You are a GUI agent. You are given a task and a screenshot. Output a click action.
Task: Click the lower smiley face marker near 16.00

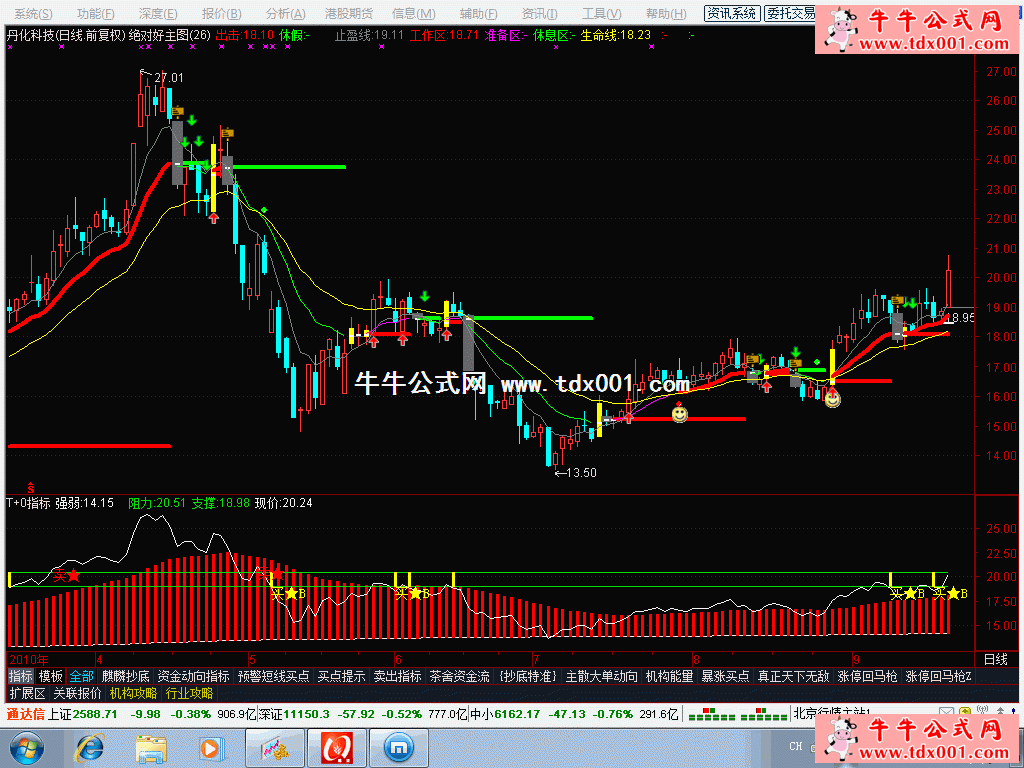click(x=832, y=398)
